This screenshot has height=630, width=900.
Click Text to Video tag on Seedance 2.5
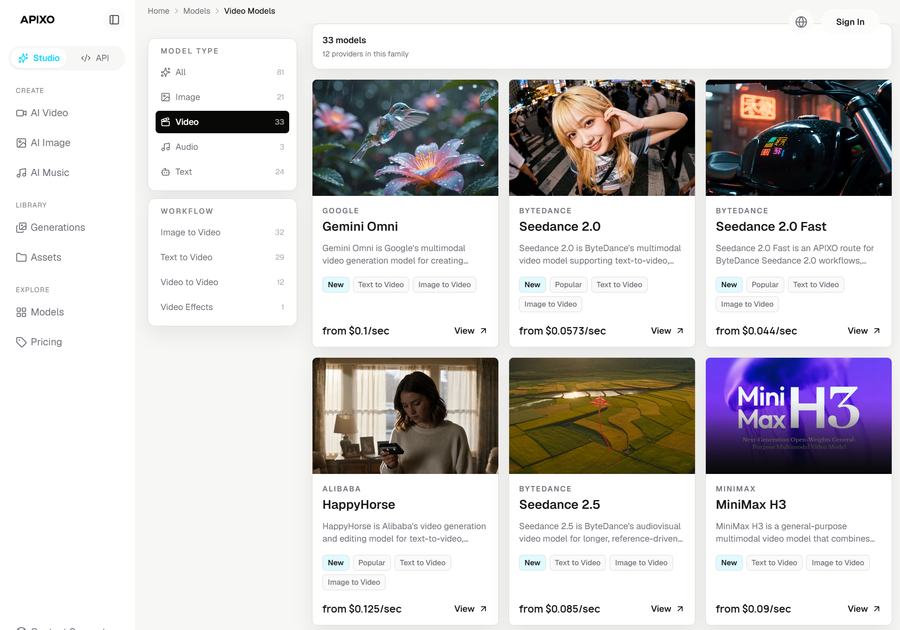click(577, 563)
